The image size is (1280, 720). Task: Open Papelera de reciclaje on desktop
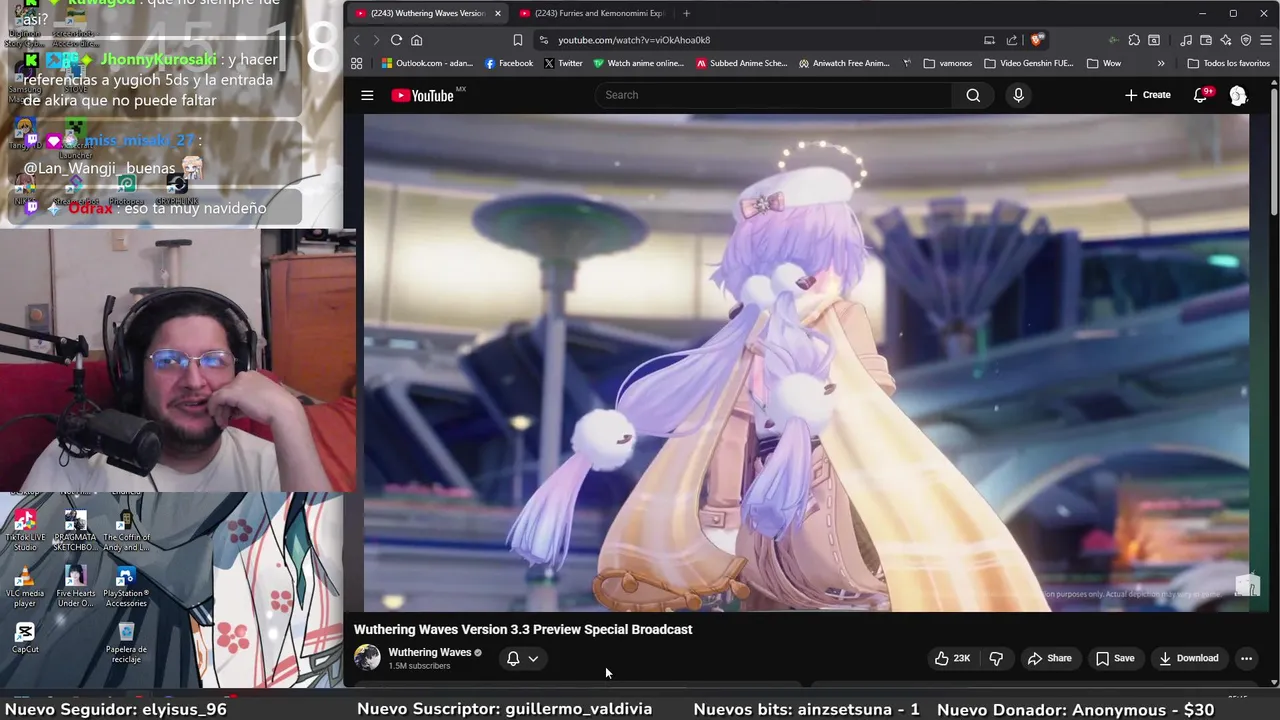(x=126, y=643)
